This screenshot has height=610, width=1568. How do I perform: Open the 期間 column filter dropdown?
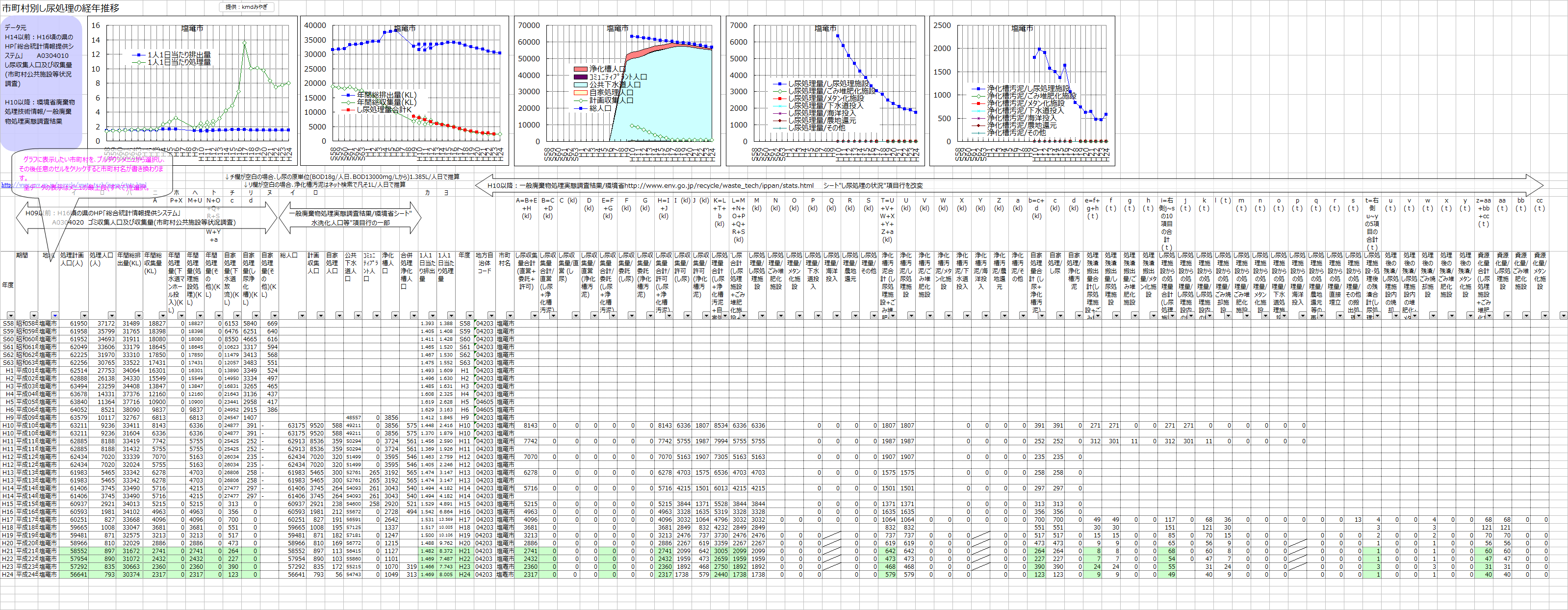pos(33,315)
